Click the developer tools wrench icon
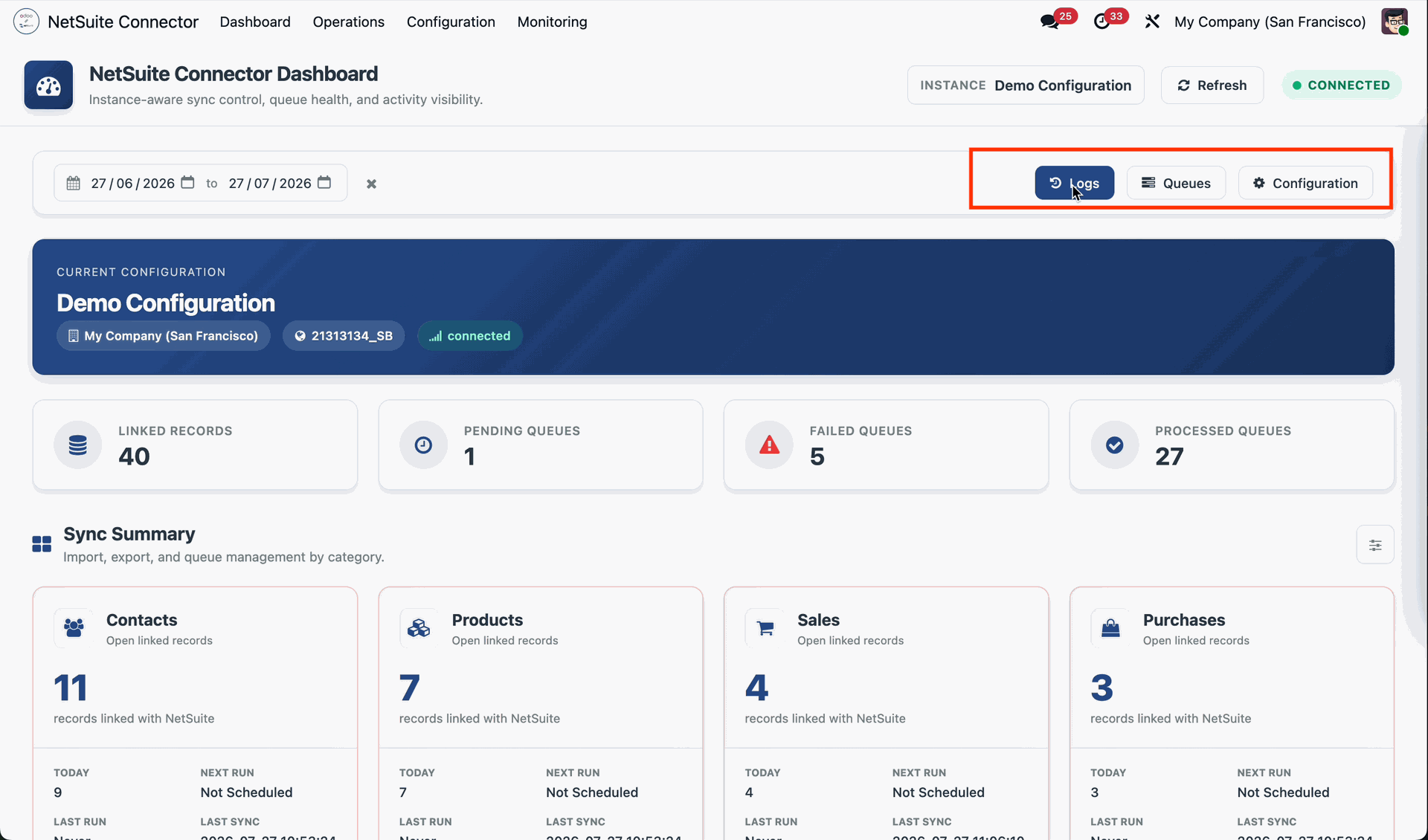This screenshot has width=1428, height=840. [x=1152, y=22]
